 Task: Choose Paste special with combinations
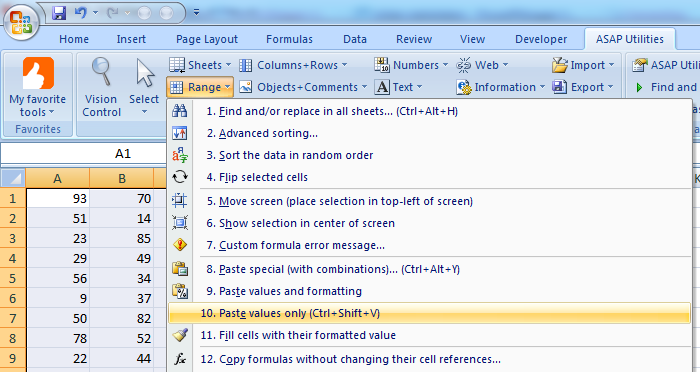tap(429, 269)
